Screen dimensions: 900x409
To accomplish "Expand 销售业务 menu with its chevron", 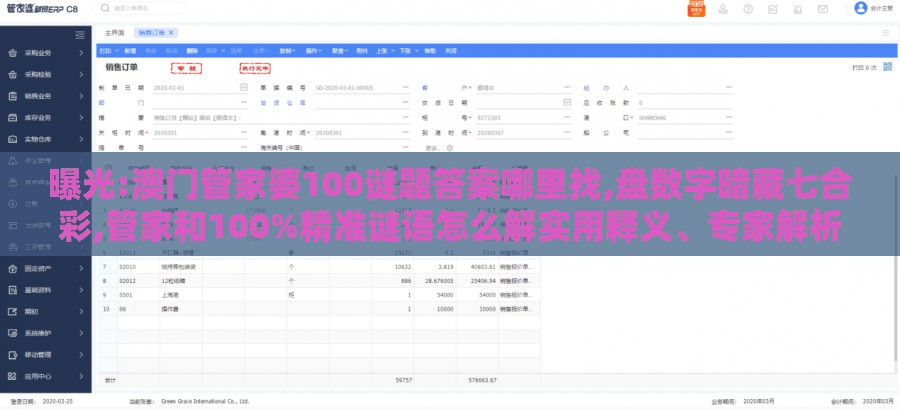I will click(x=82, y=96).
